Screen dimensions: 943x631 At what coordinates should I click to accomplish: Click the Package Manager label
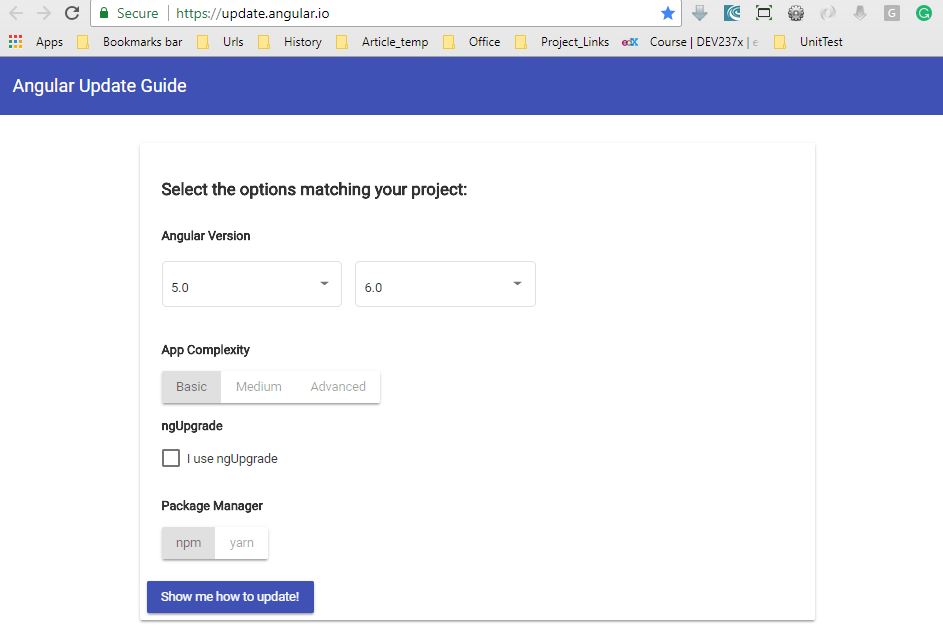coord(212,506)
